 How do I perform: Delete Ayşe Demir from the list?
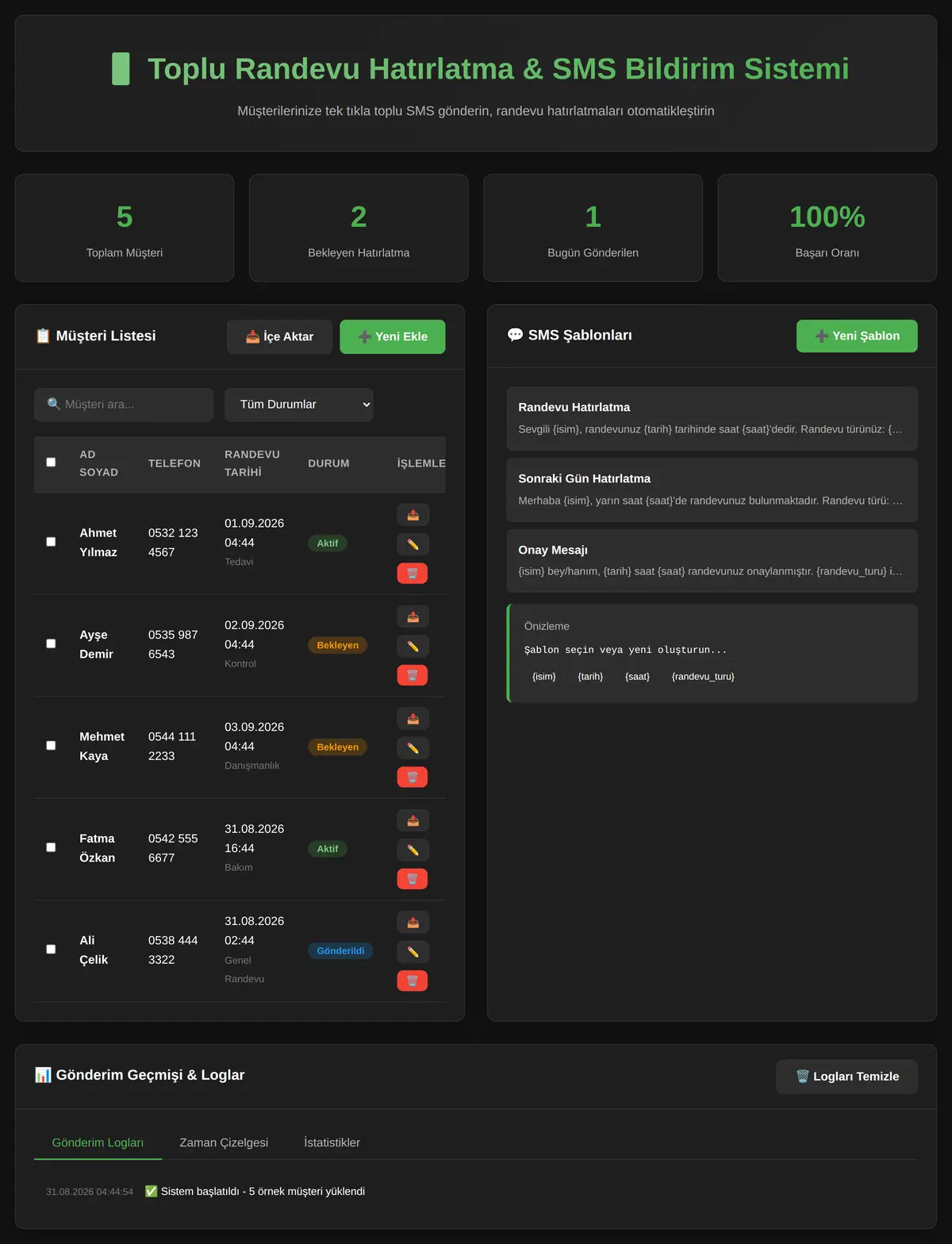[x=413, y=675]
